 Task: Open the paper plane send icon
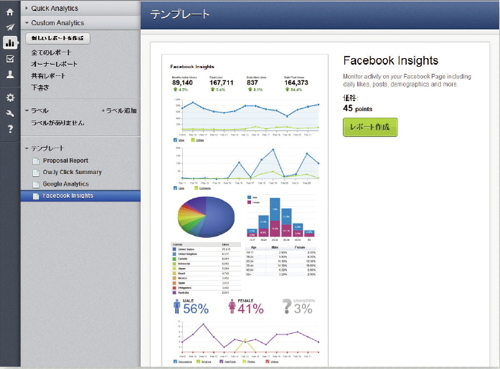coord(10,27)
